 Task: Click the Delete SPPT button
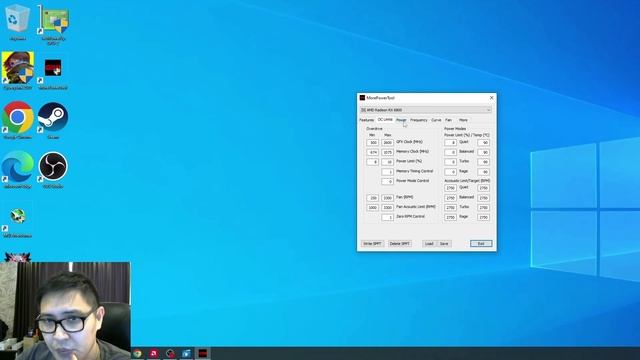[x=400, y=244]
